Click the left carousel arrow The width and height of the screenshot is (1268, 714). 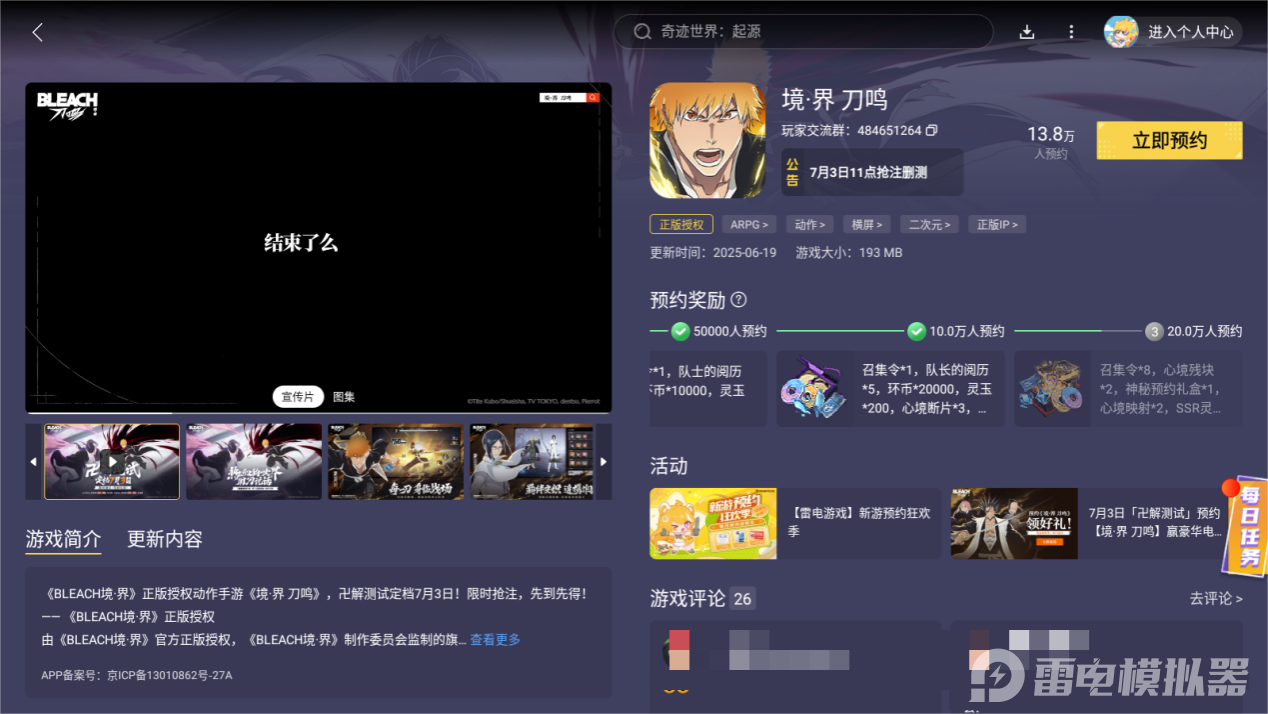pos(33,461)
